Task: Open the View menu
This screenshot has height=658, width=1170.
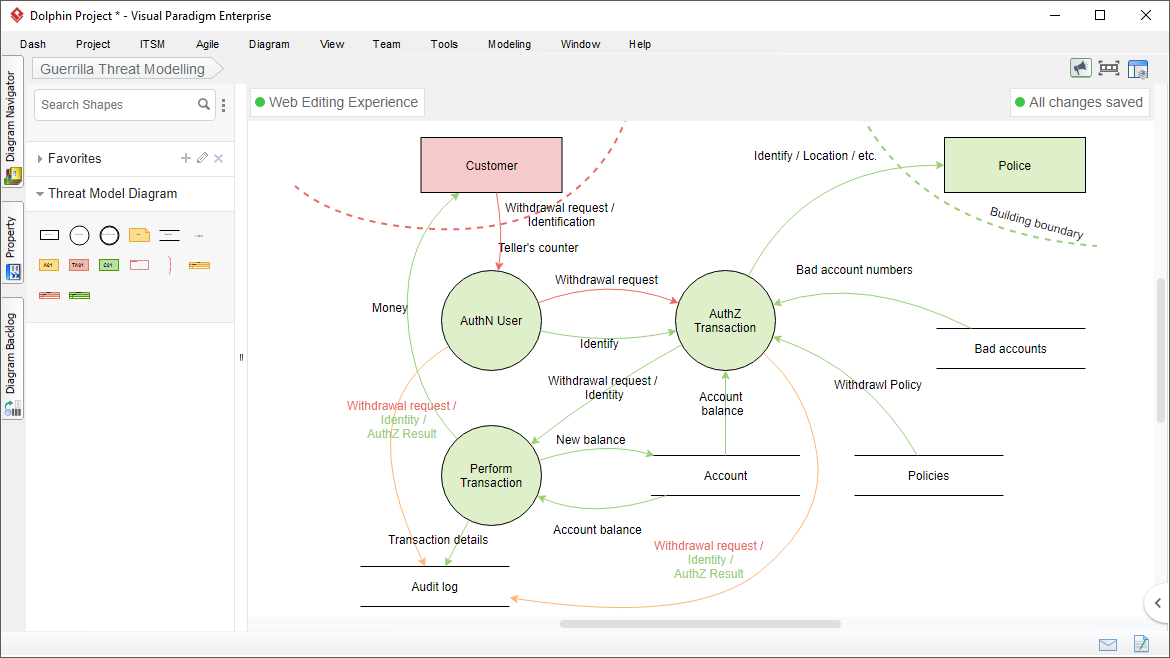Action: tap(332, 44)
